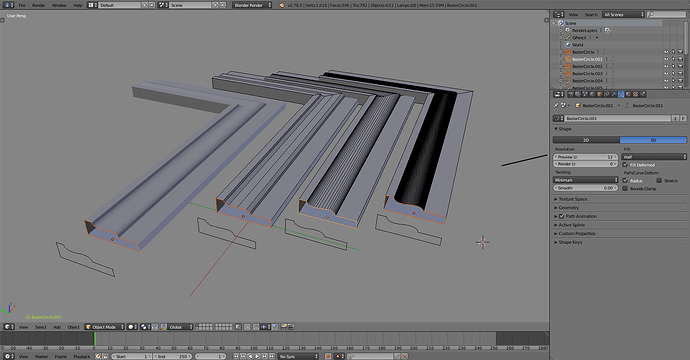This screenshot has width=690, height=360.
Task: Open the Object properties tab icon
Action: [x=600, y=94]
